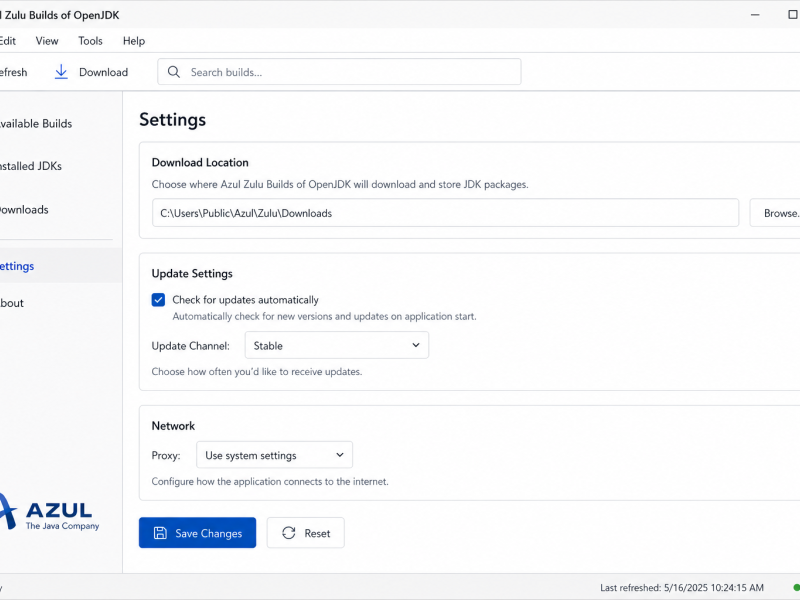Click the window title Zulu Builds of OpenJDK

61,15
